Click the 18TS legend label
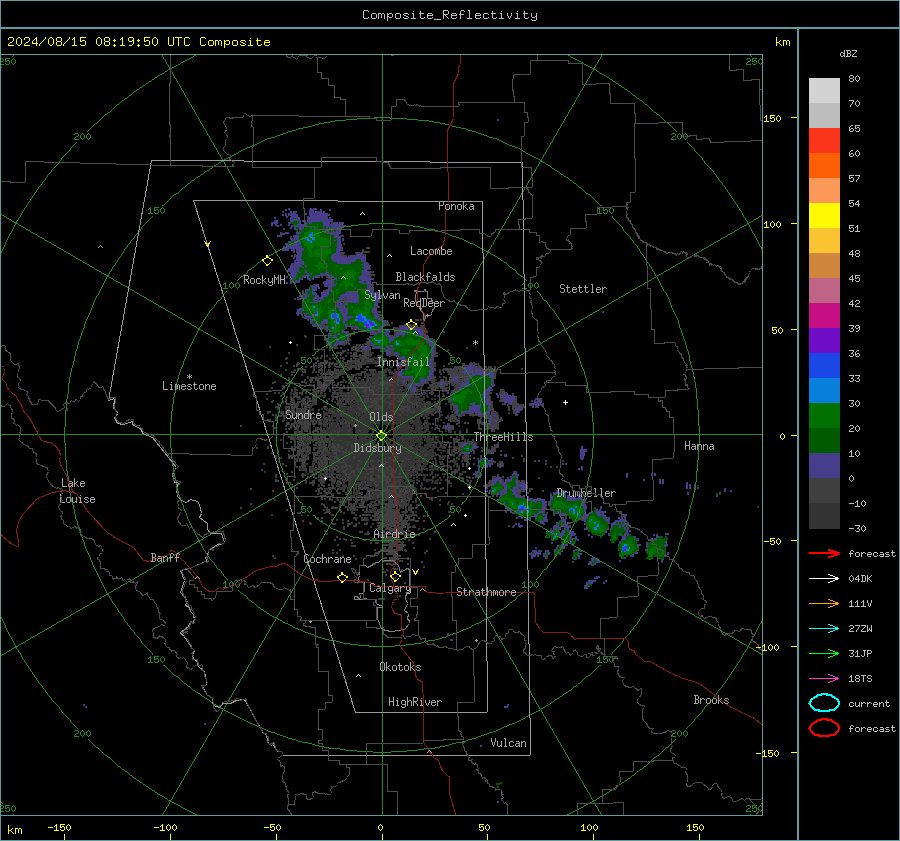 pos(860,679)
